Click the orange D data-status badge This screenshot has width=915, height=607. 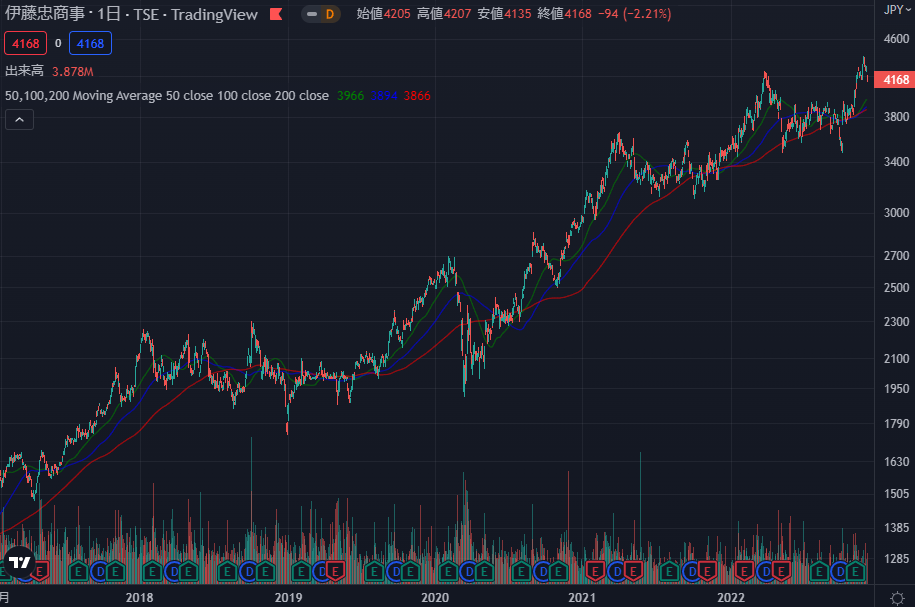(x=330, y=15)
